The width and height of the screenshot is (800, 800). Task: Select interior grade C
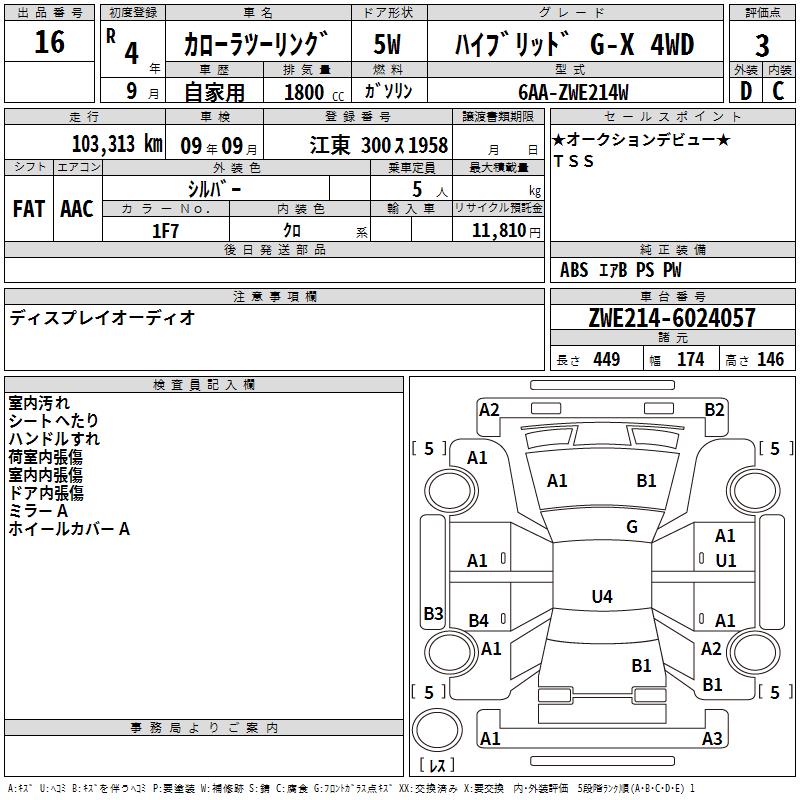[x=778, y=91]
